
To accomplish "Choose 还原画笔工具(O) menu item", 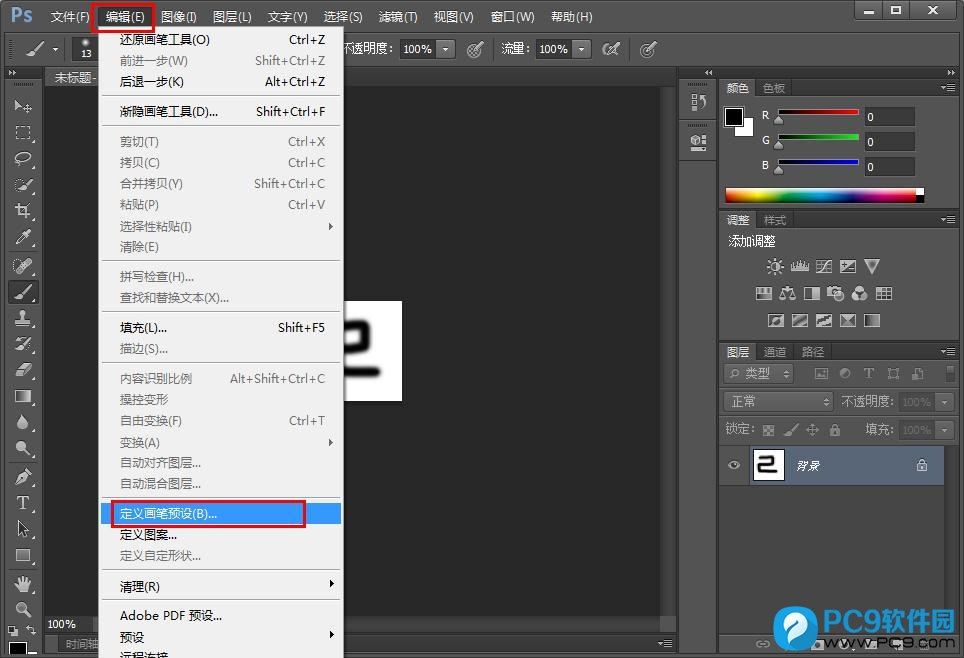I will [x=221, y=39].
